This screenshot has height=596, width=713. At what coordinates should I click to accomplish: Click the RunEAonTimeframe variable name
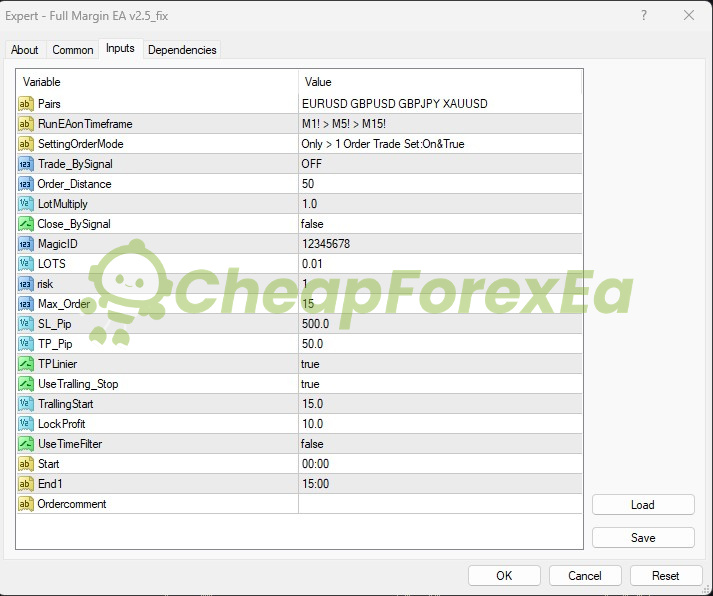[85, 124]
